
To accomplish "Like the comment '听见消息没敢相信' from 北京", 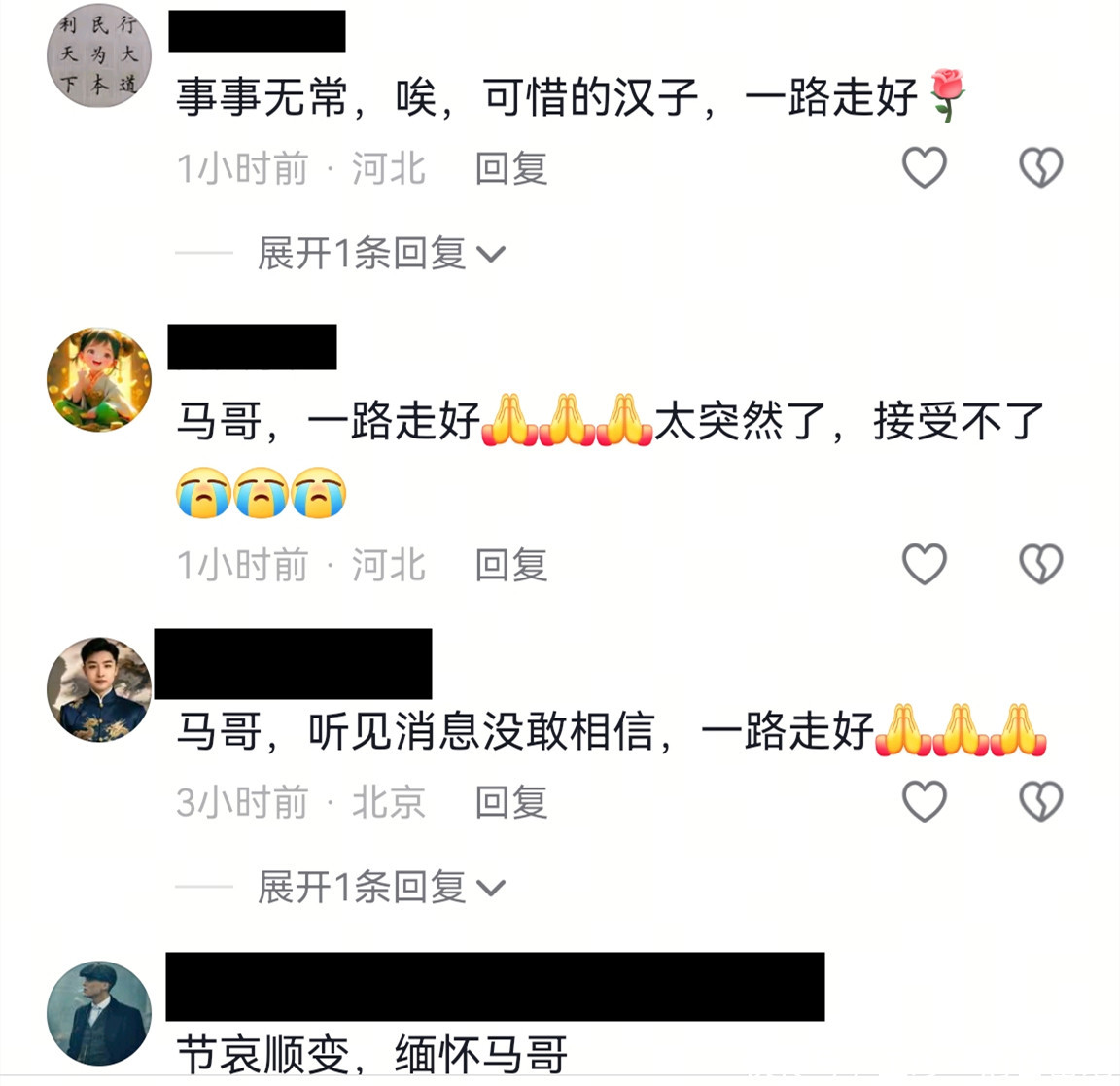I will coord(925,801).
